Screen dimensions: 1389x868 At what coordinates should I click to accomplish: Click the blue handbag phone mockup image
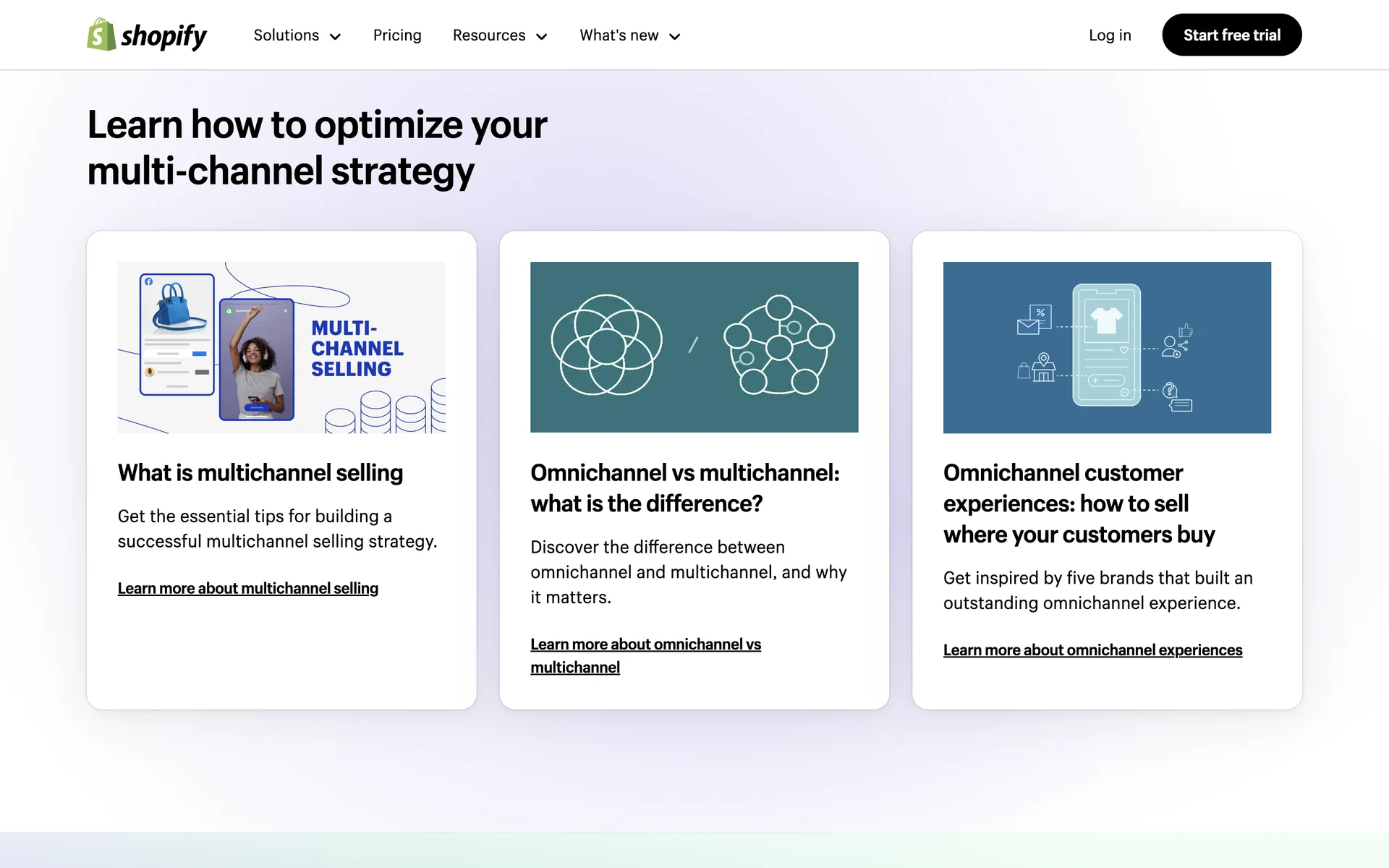pos(177,334)
